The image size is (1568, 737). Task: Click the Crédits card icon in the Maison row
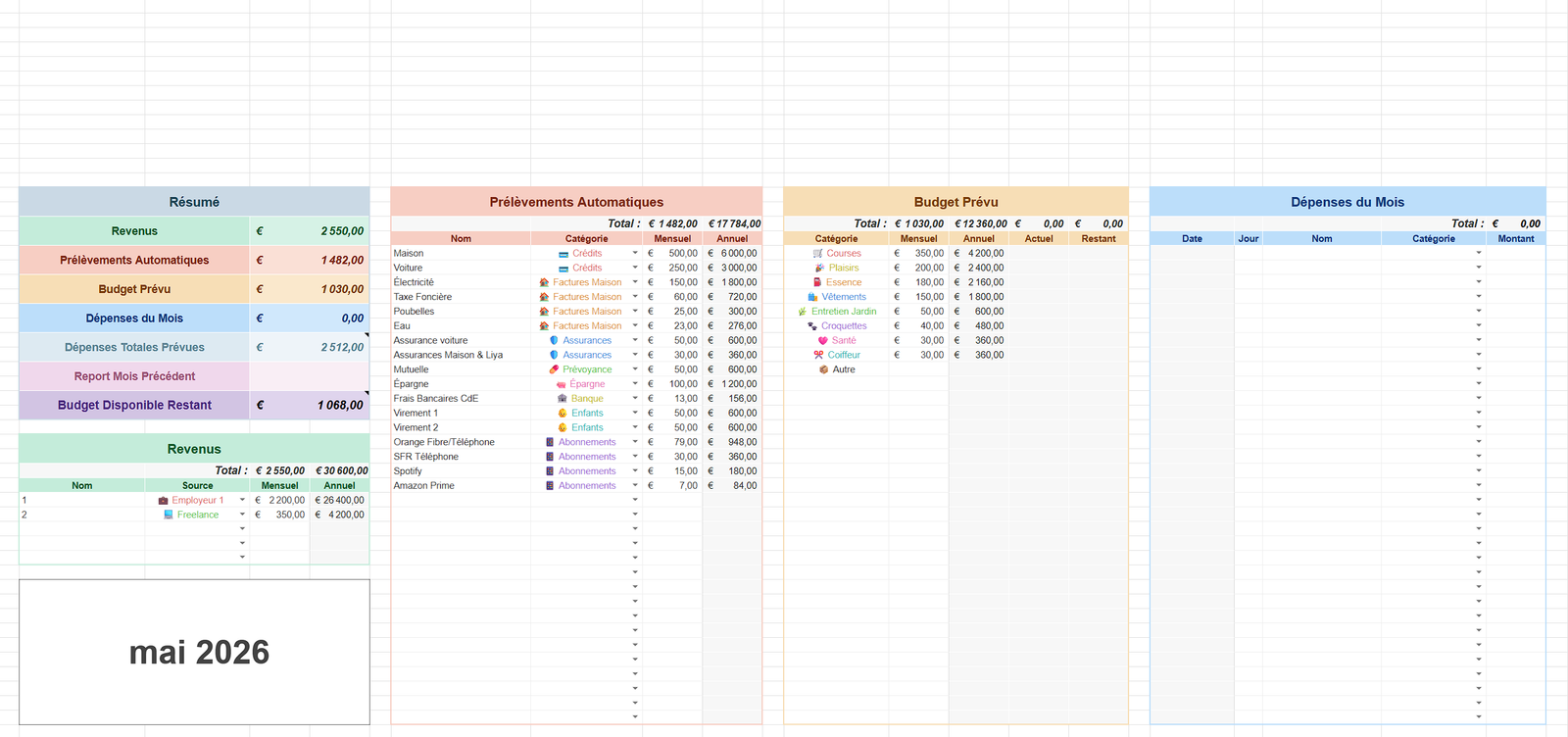(563, 253)
